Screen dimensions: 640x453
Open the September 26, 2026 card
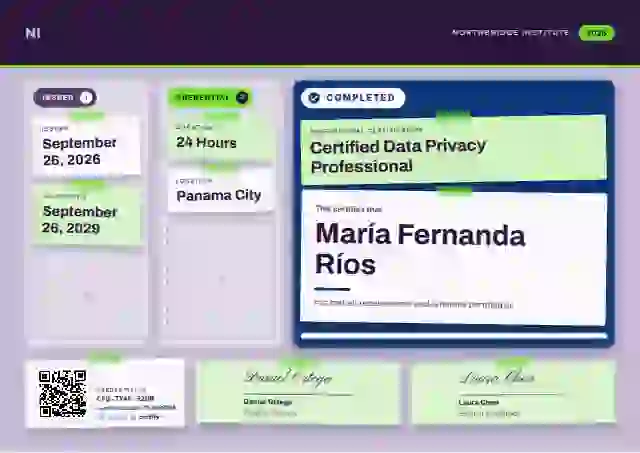(87, 147)
